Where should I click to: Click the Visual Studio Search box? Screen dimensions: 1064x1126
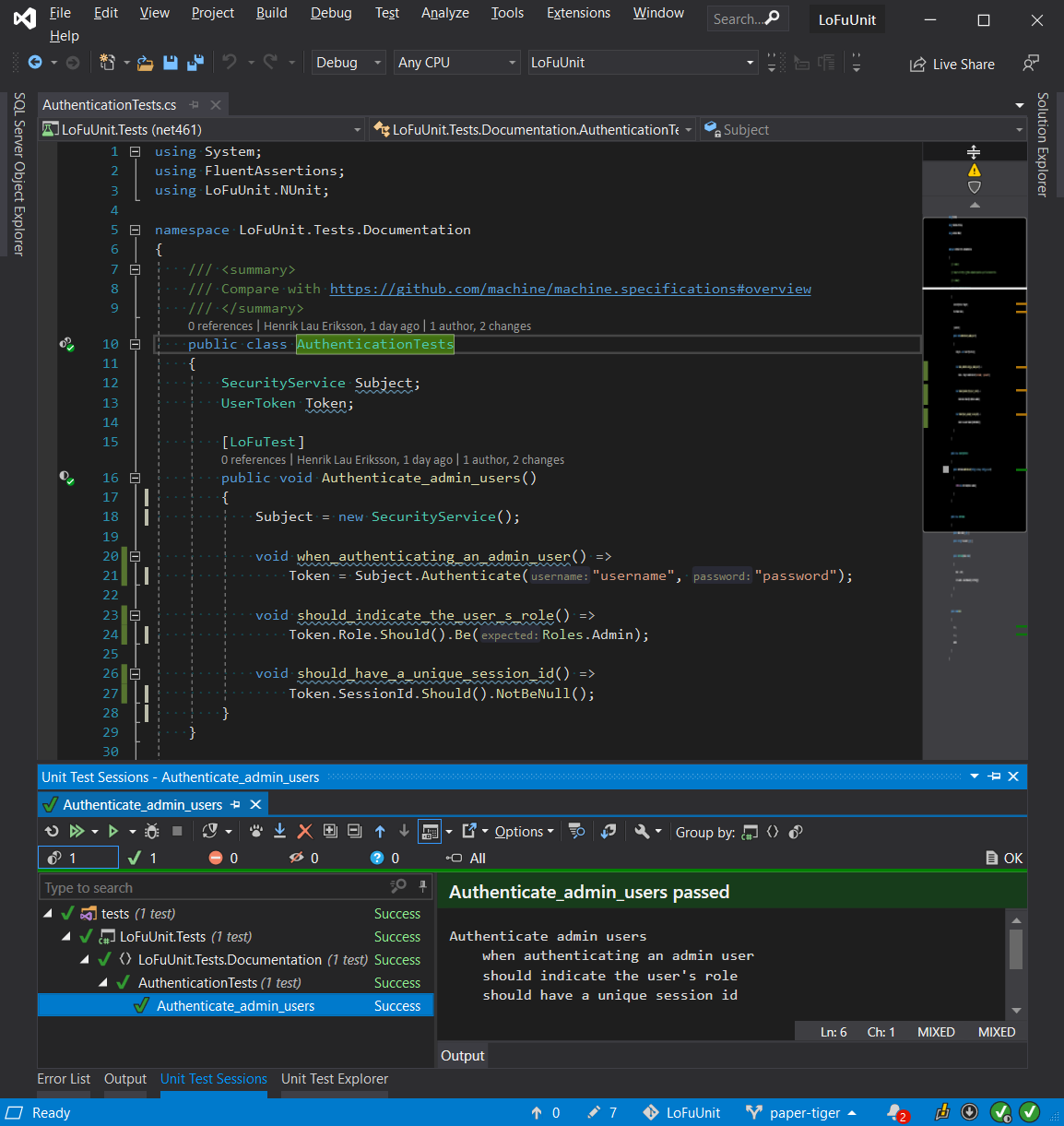click(x=747, y=18)
